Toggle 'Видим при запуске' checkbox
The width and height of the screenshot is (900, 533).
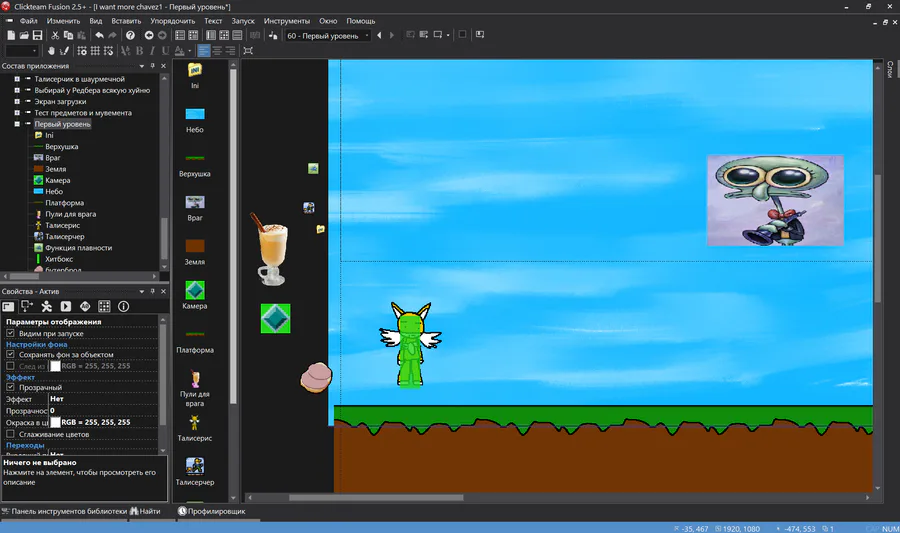(10, 333)
